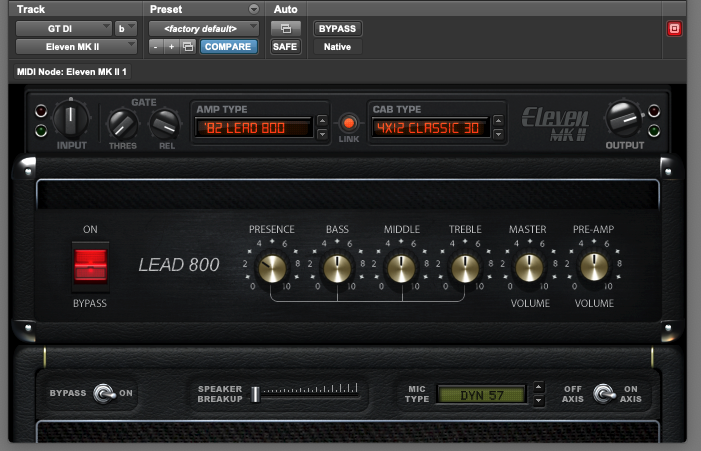Image resolution: width=701 pixels, height=451 pixels.
Task: Click the Pre-Amp Volume knob
Action: click(594, 268)
